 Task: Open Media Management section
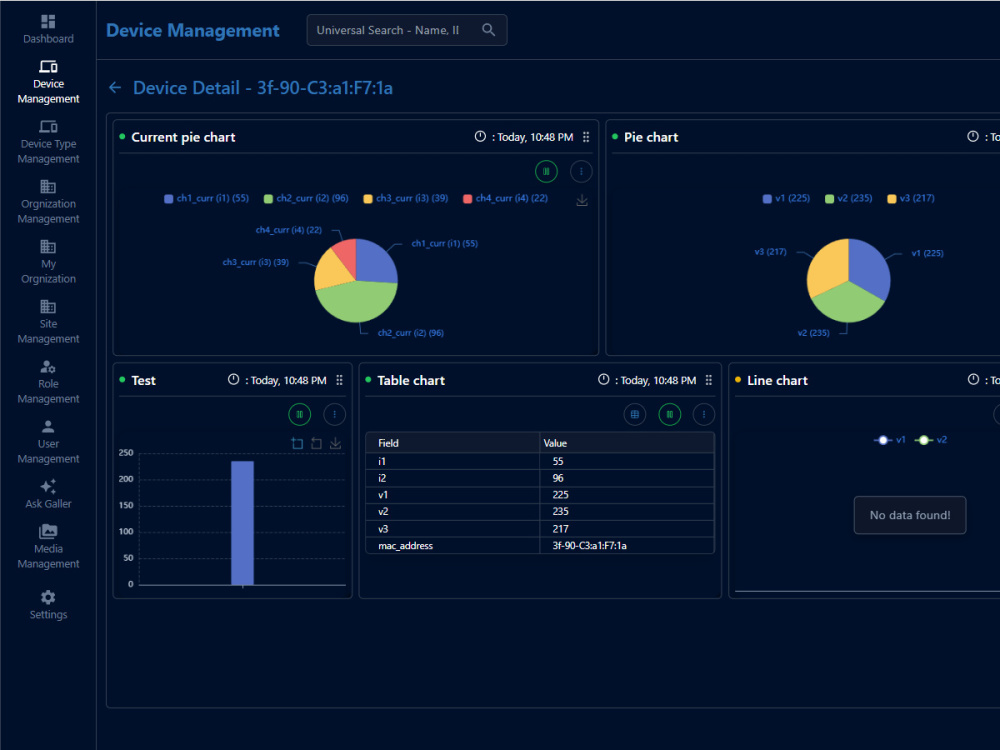(48, 547)
